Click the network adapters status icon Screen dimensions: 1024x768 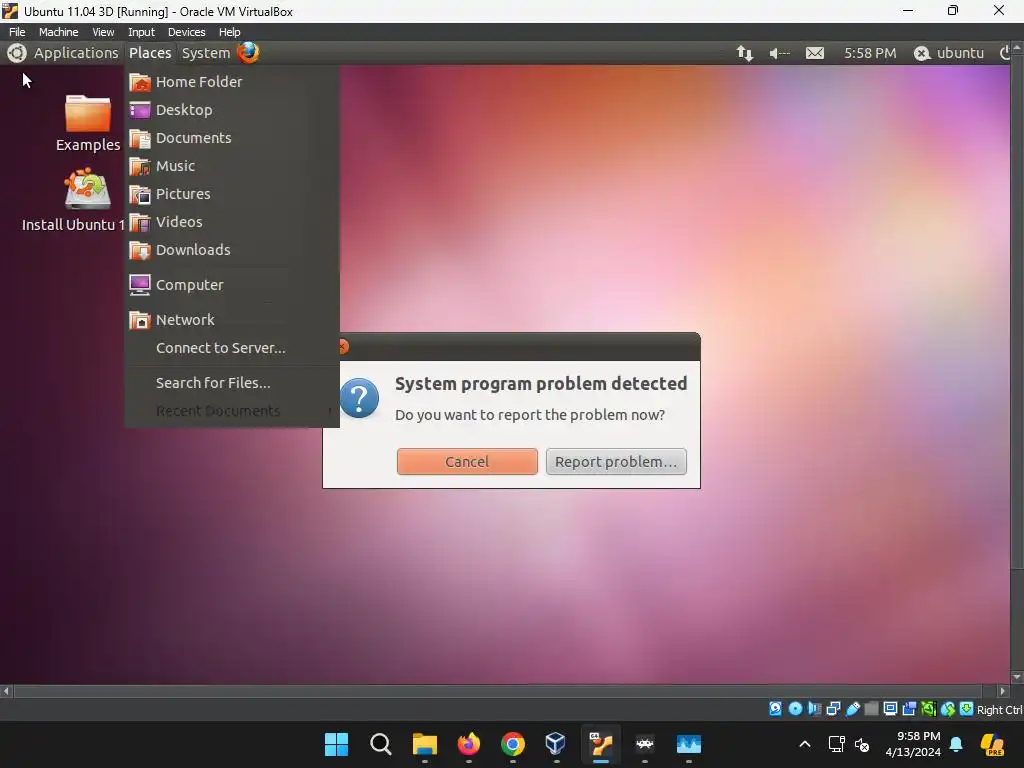pyautogui.click(x=833, y=709)
